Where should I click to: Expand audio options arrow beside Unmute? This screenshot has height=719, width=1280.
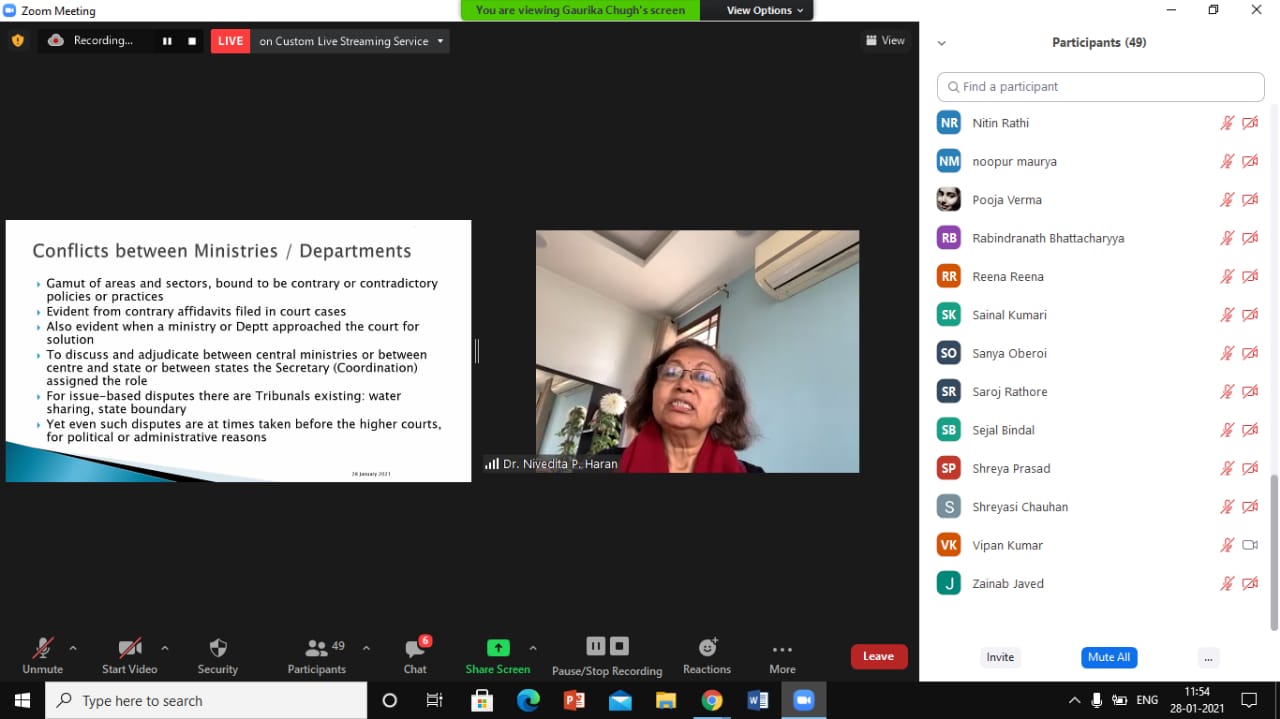point(73,648)
